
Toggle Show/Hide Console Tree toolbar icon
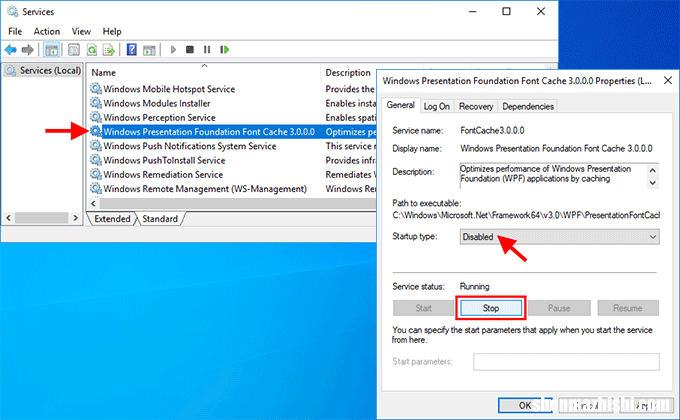(52, 50)
